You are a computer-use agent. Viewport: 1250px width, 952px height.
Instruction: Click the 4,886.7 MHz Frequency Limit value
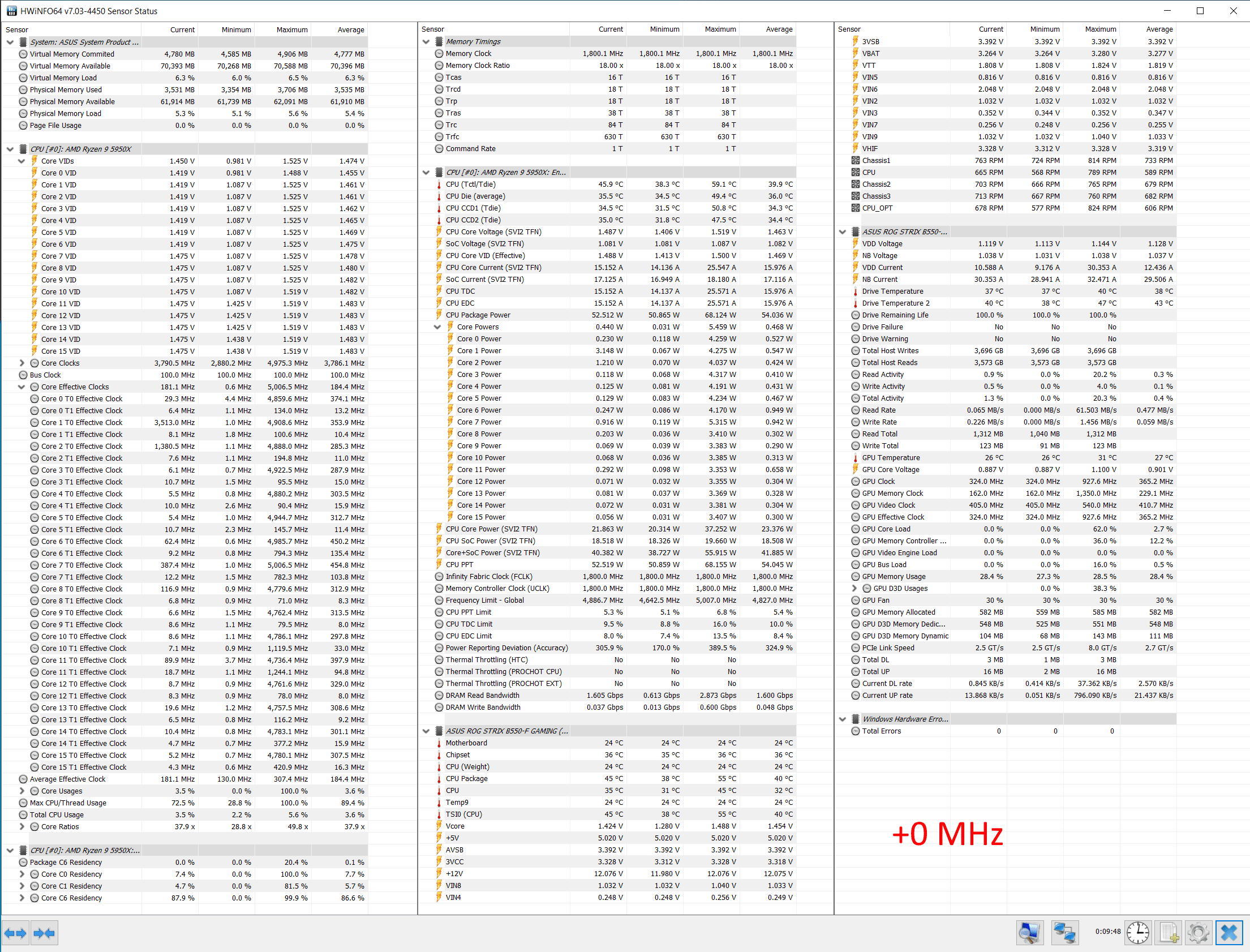coord(603,600)
